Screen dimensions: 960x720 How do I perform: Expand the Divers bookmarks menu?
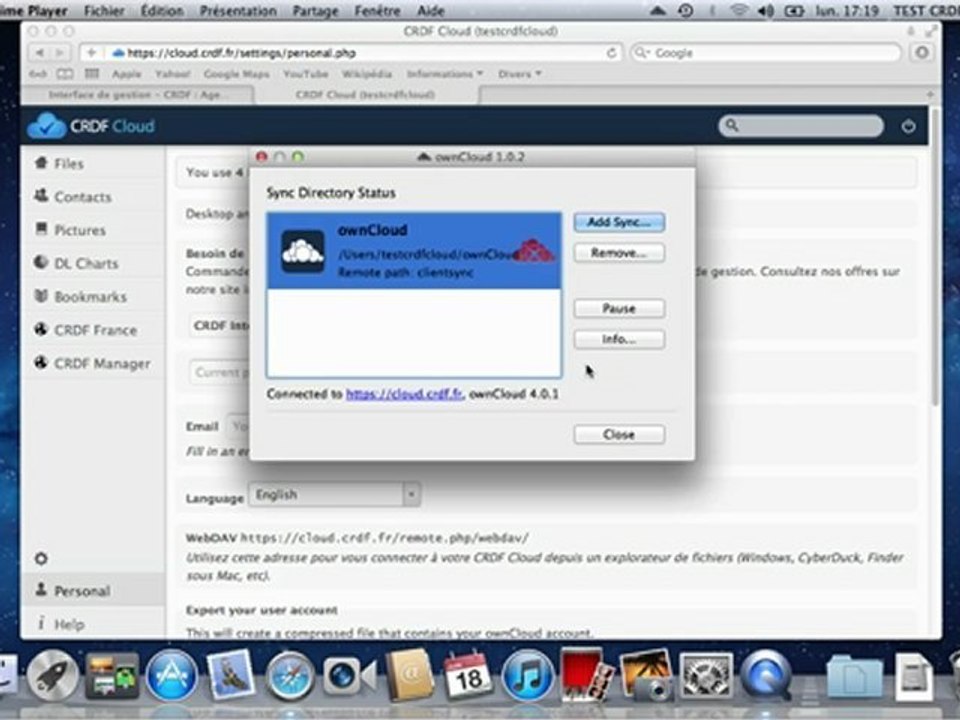(x=520, y=74)
